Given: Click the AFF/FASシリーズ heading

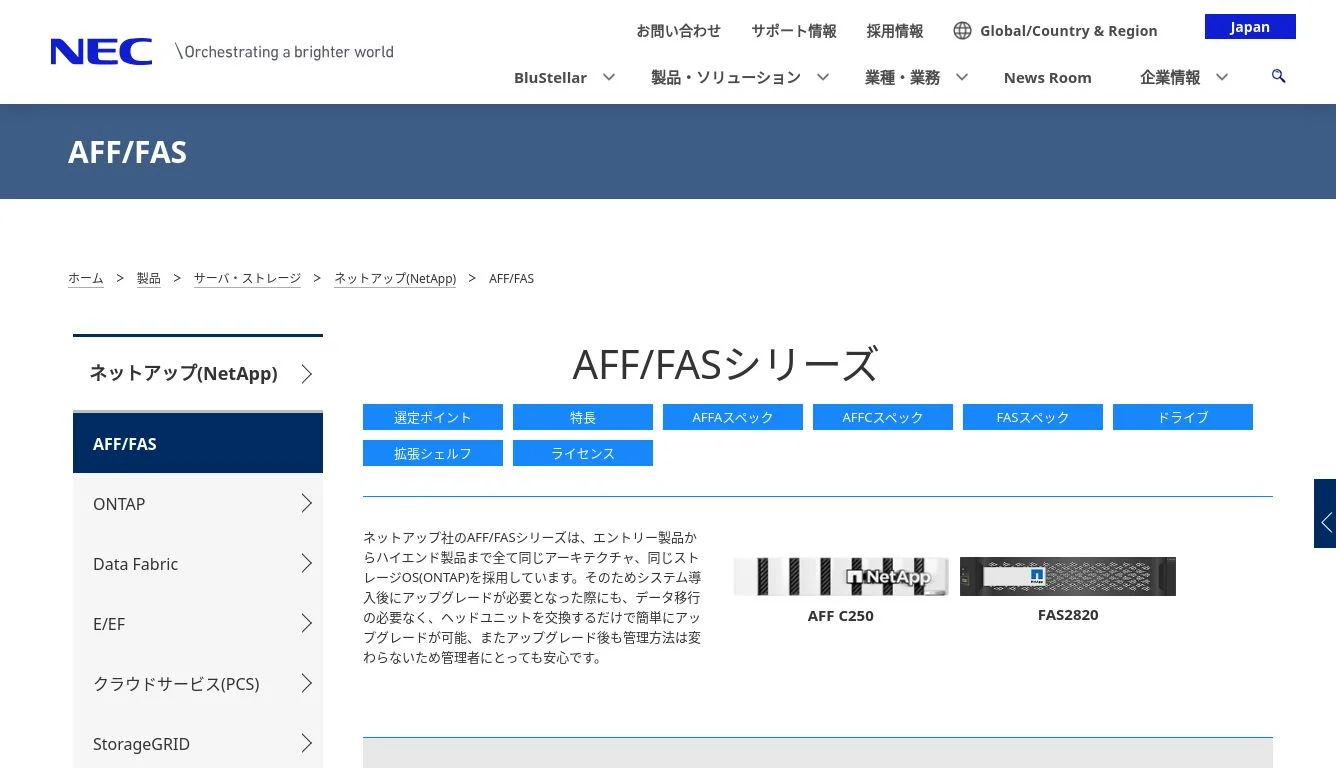Looking at the screenshot, I should (x=725, y=364).
